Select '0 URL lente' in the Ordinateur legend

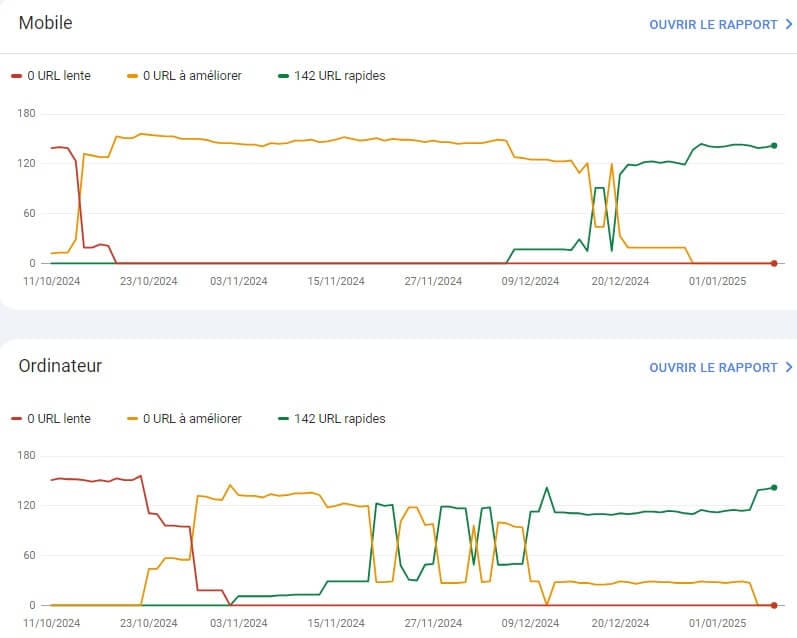coord(59,418)
